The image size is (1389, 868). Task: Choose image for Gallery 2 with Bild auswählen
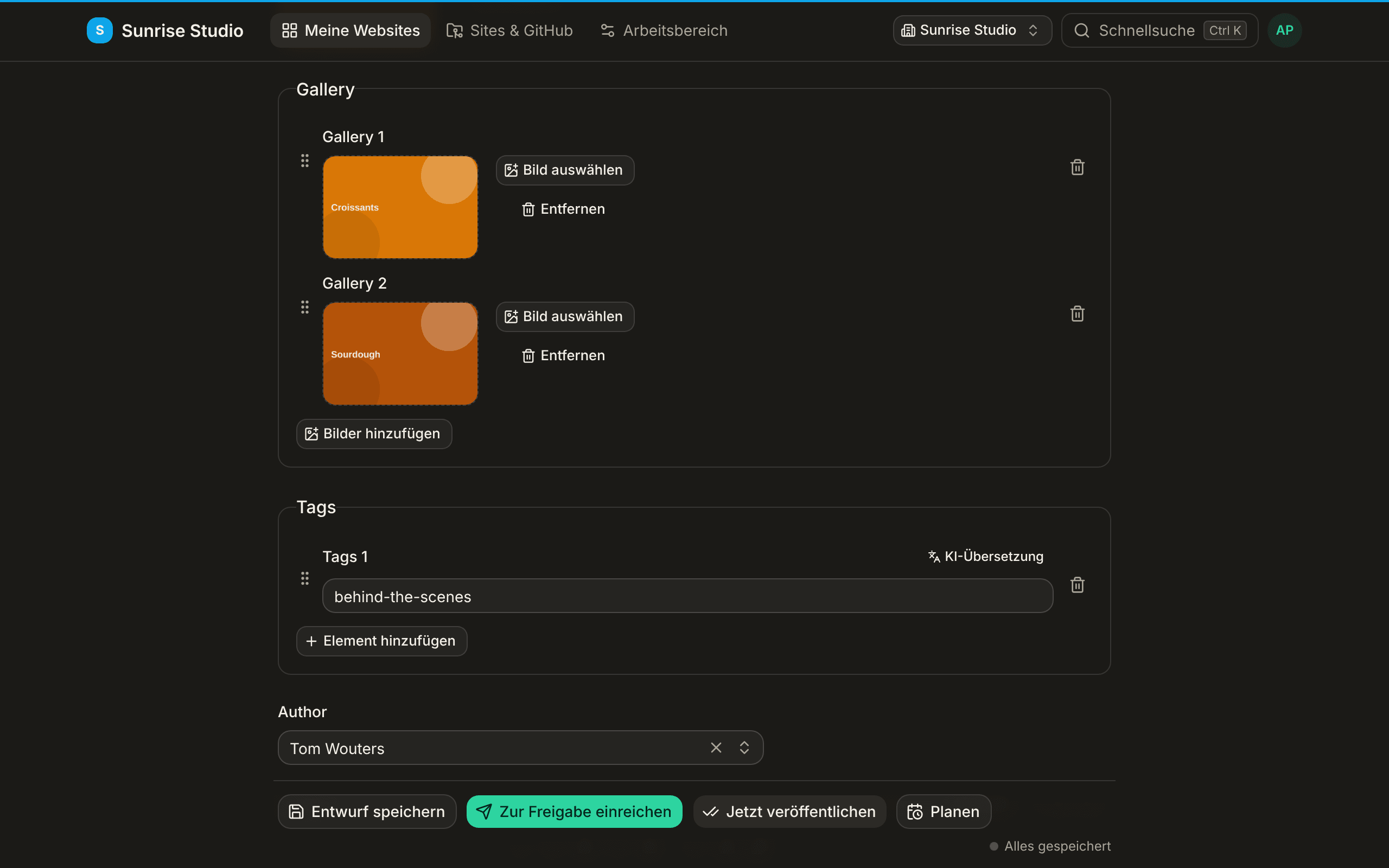(x=565, y=317)
